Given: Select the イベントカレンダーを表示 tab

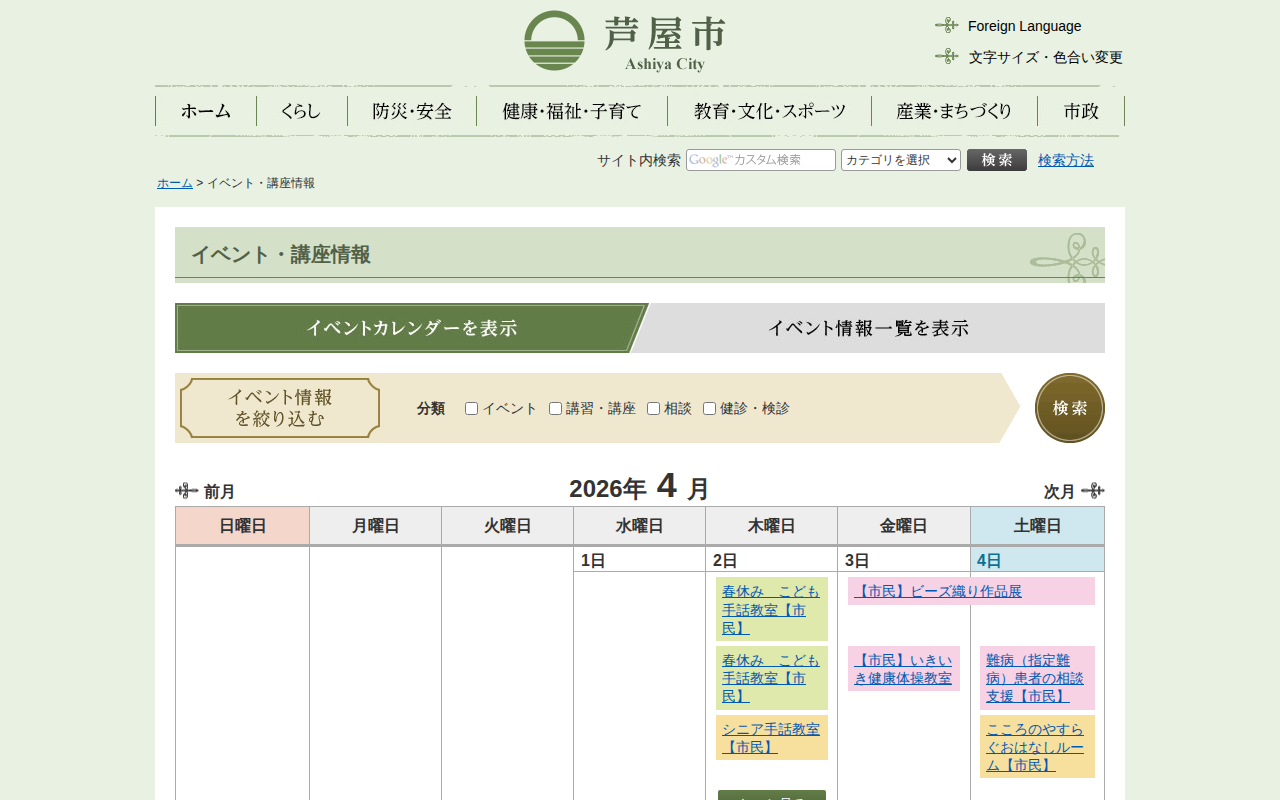Looking at the screenshot, I should 411,328.
